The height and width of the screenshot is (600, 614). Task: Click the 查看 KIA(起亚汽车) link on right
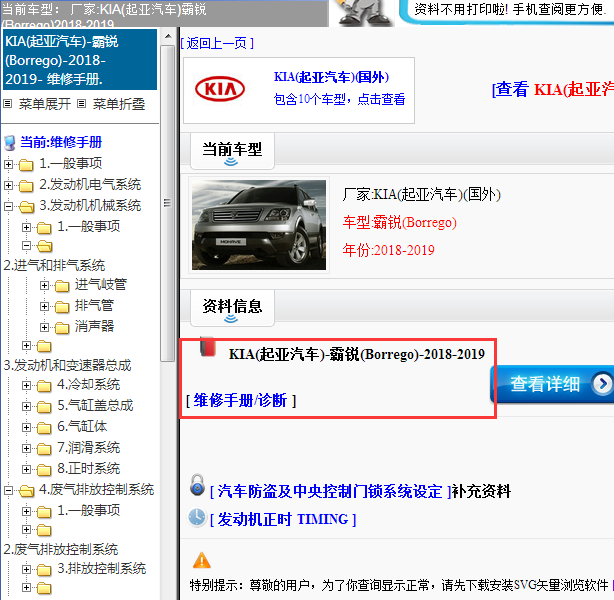point(553,89)
